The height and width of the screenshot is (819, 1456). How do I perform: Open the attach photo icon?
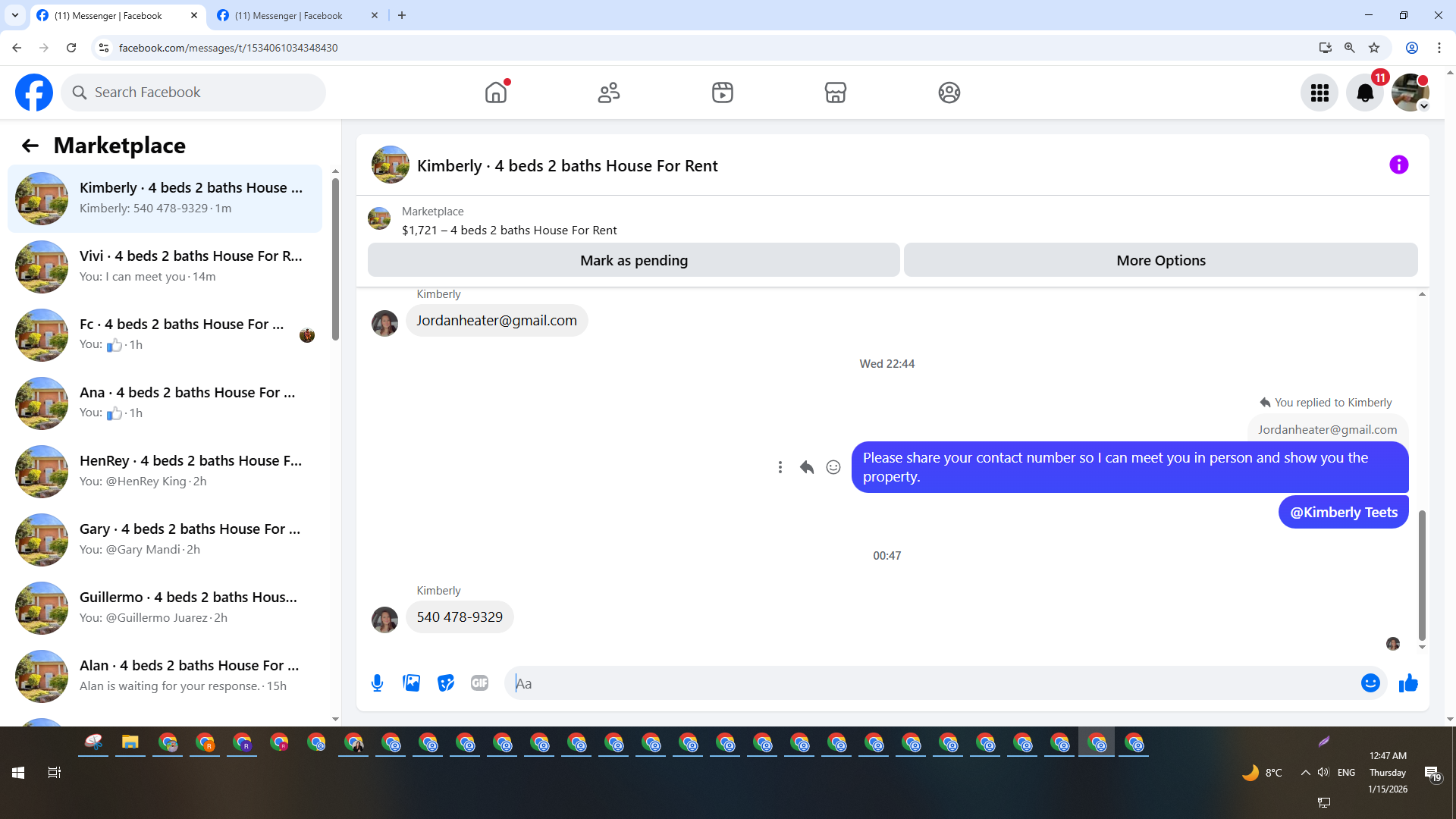(x=411, y=683)
